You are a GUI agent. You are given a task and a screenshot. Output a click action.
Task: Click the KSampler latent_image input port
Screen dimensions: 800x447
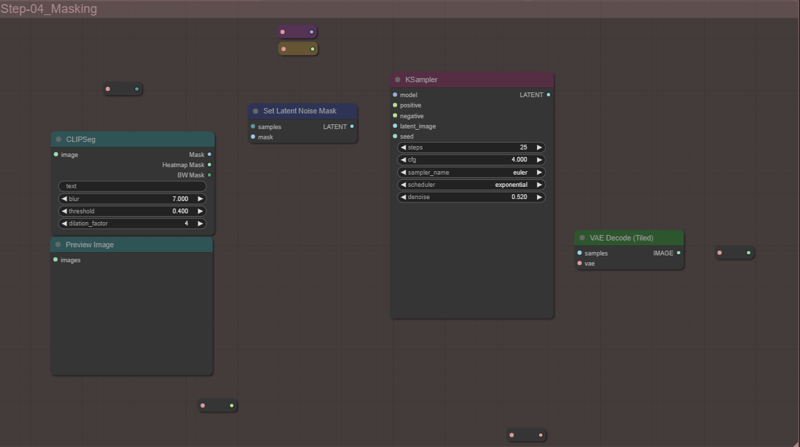395,126
